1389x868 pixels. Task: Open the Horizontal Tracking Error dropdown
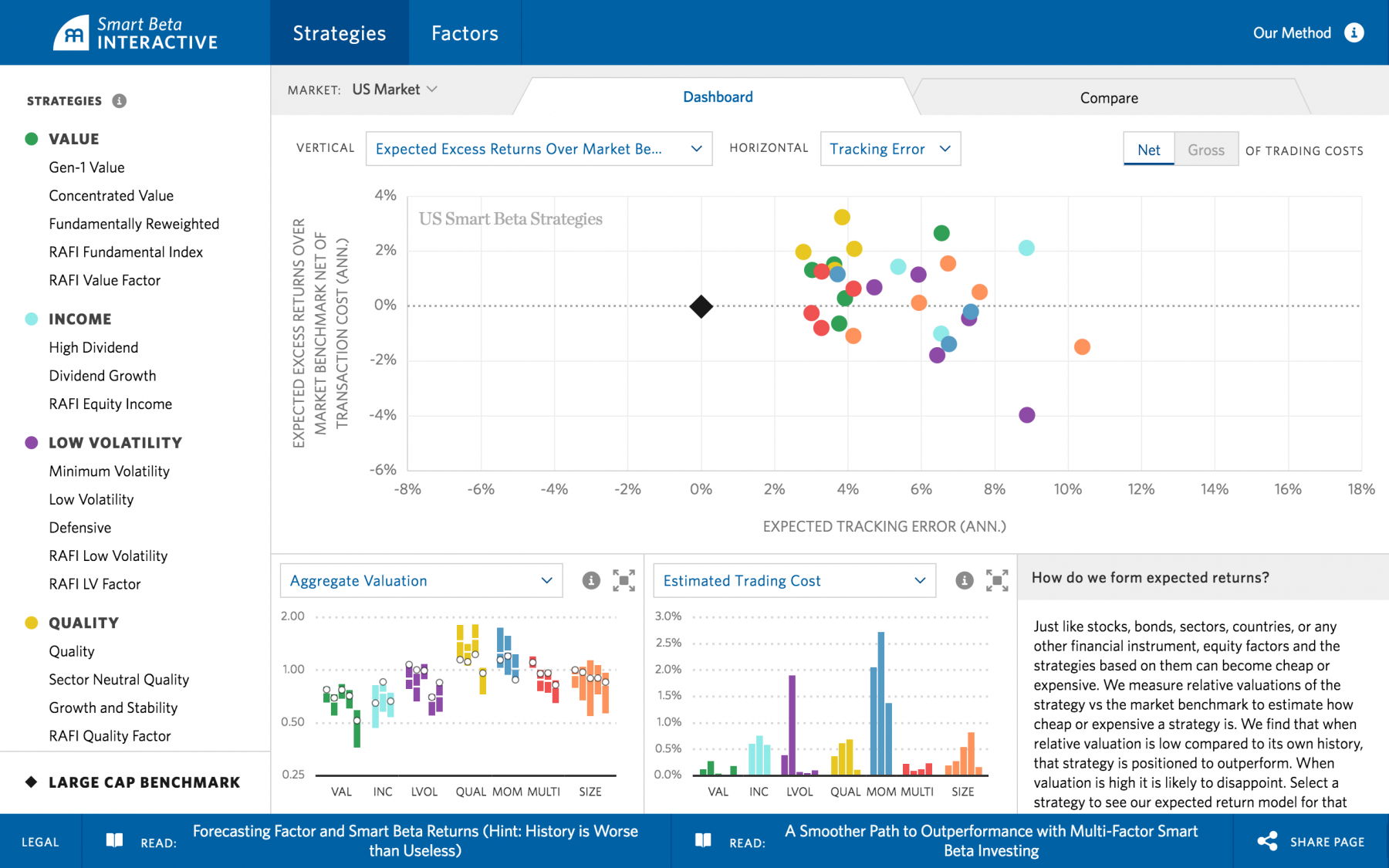tap(891, 149)
